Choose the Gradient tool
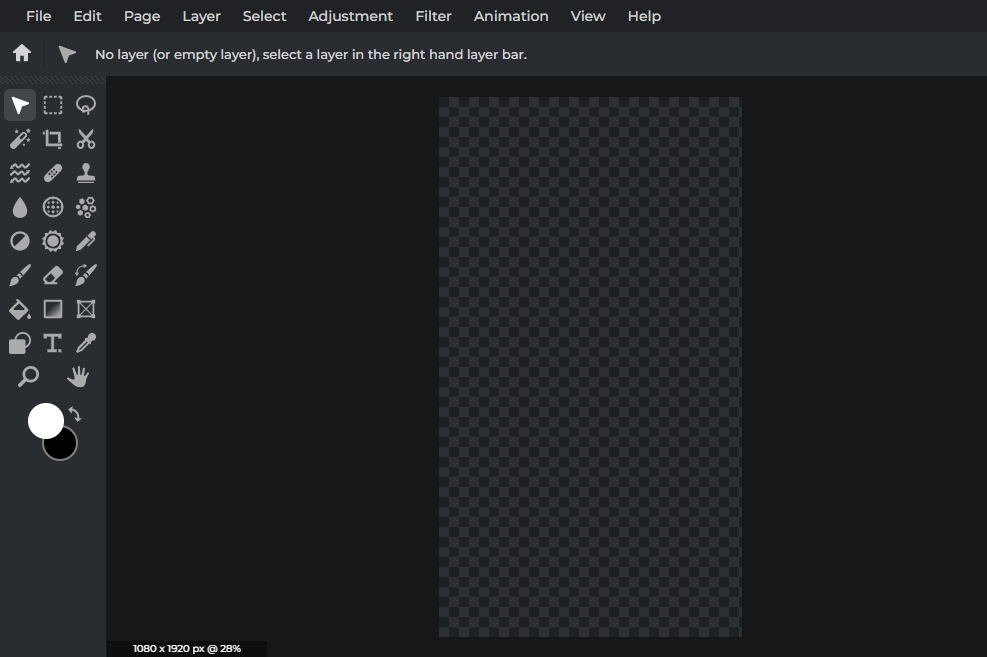 [53, 309]
